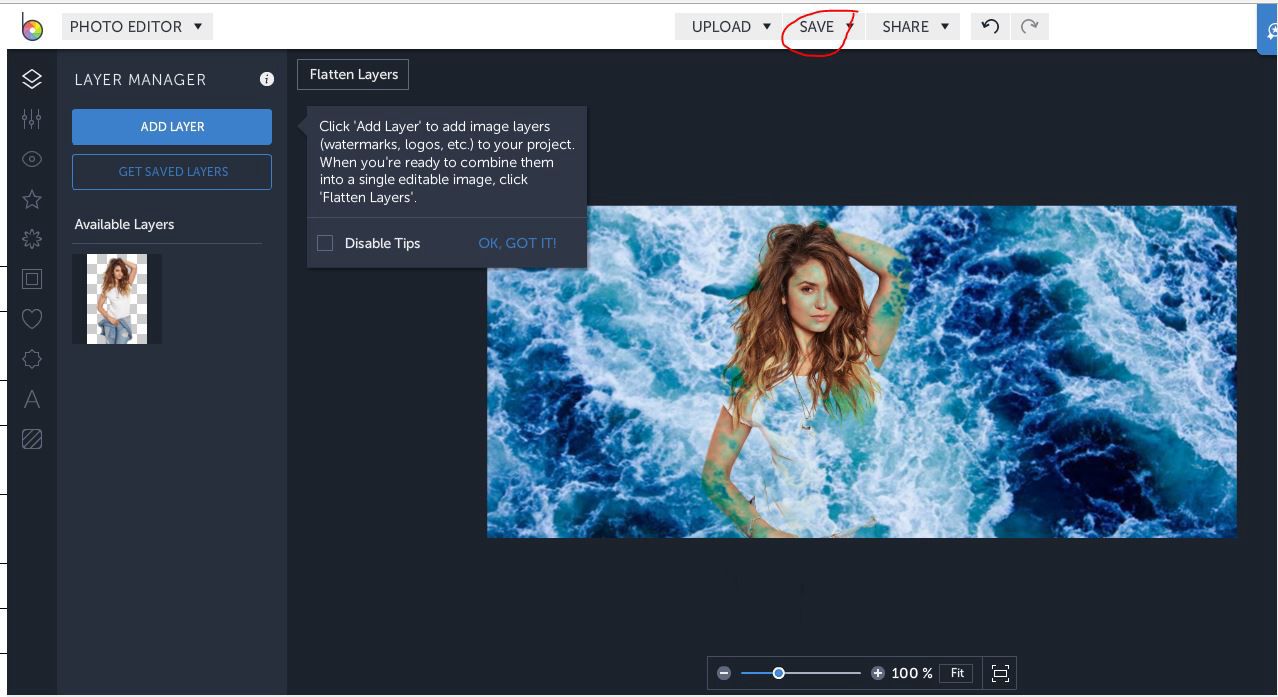The width and height of the screenshot is (1278, 697).
Task: Open the Save dropdown menu
Action: [826, 26]
